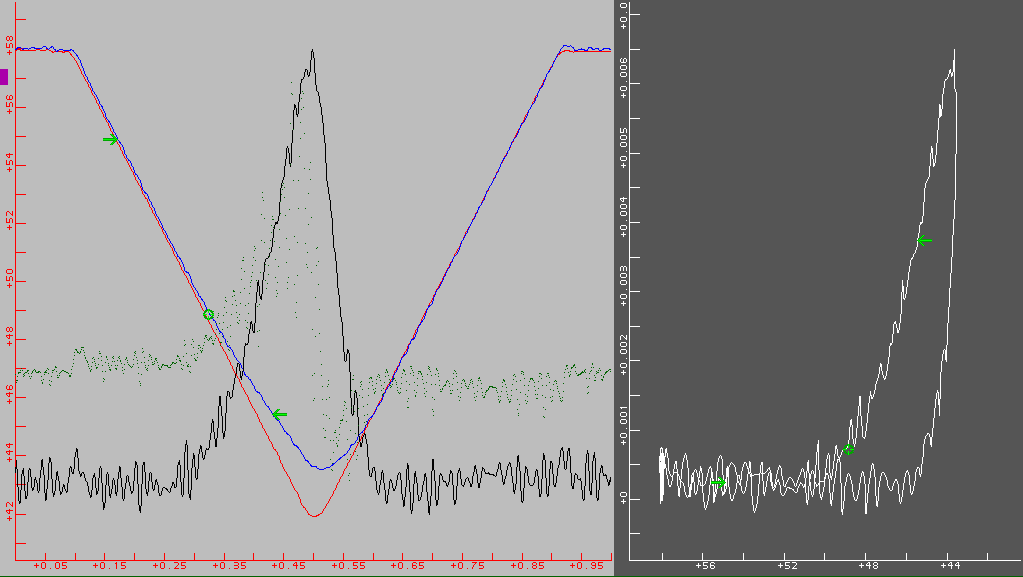Click the peak of the black curve
The width and height of the screenshot is (1023, 577).
tap(313, 50)
